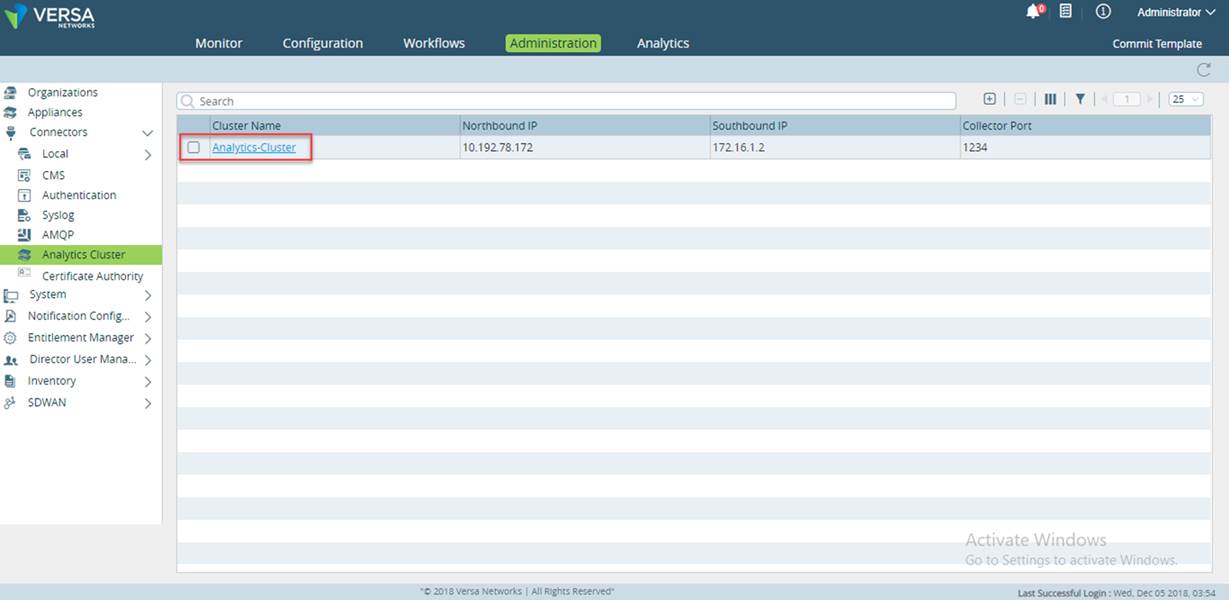The image size is (1229, 600).
Task: Open the column chooser icon
Action: pyautogui.click(x=1050, y=99)
